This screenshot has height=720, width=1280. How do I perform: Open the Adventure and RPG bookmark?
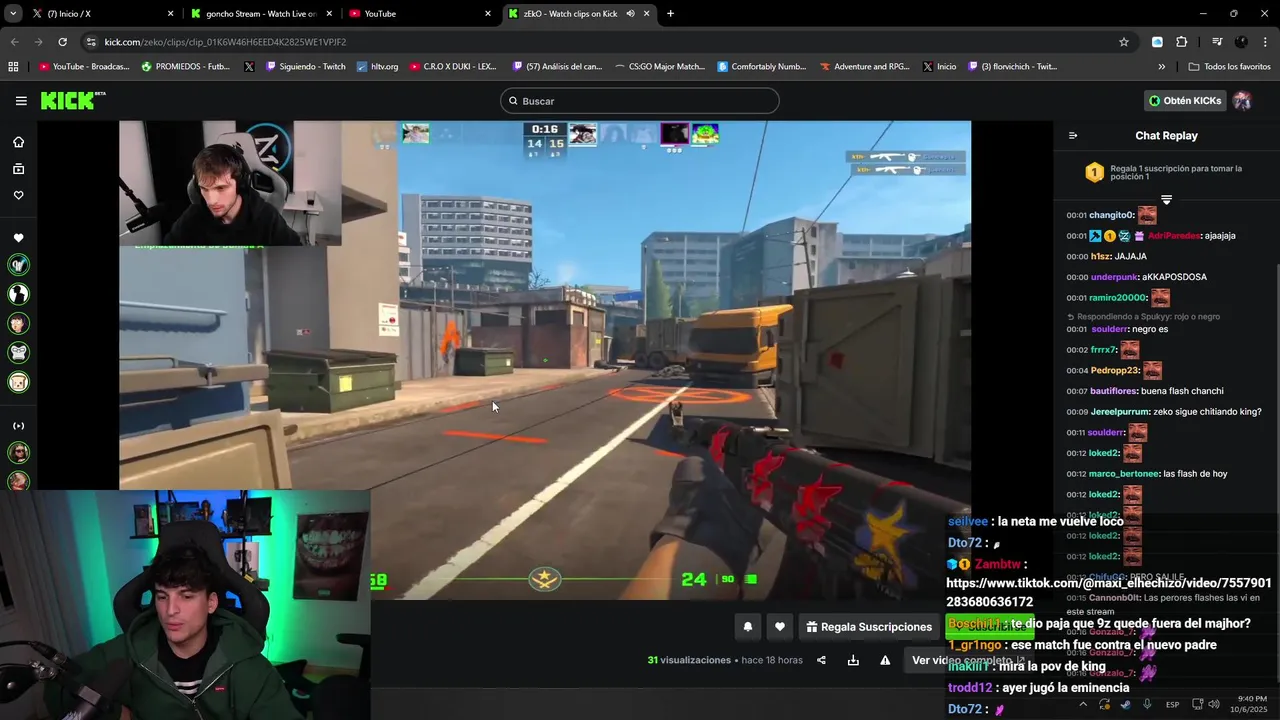(864, 67)
